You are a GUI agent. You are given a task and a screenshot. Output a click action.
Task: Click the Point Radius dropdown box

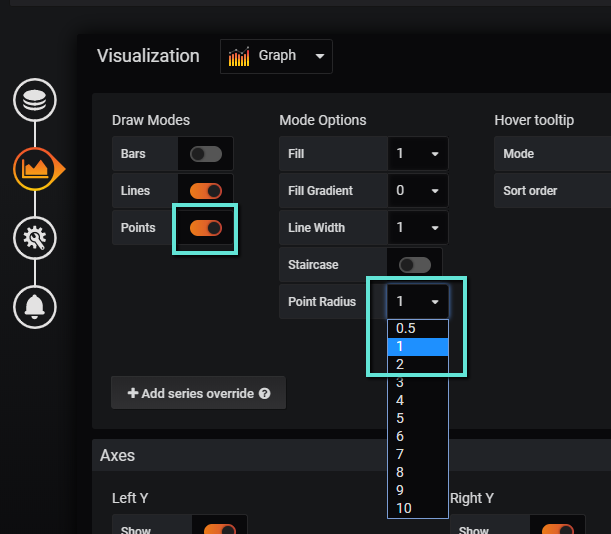(x=417, y=301)
